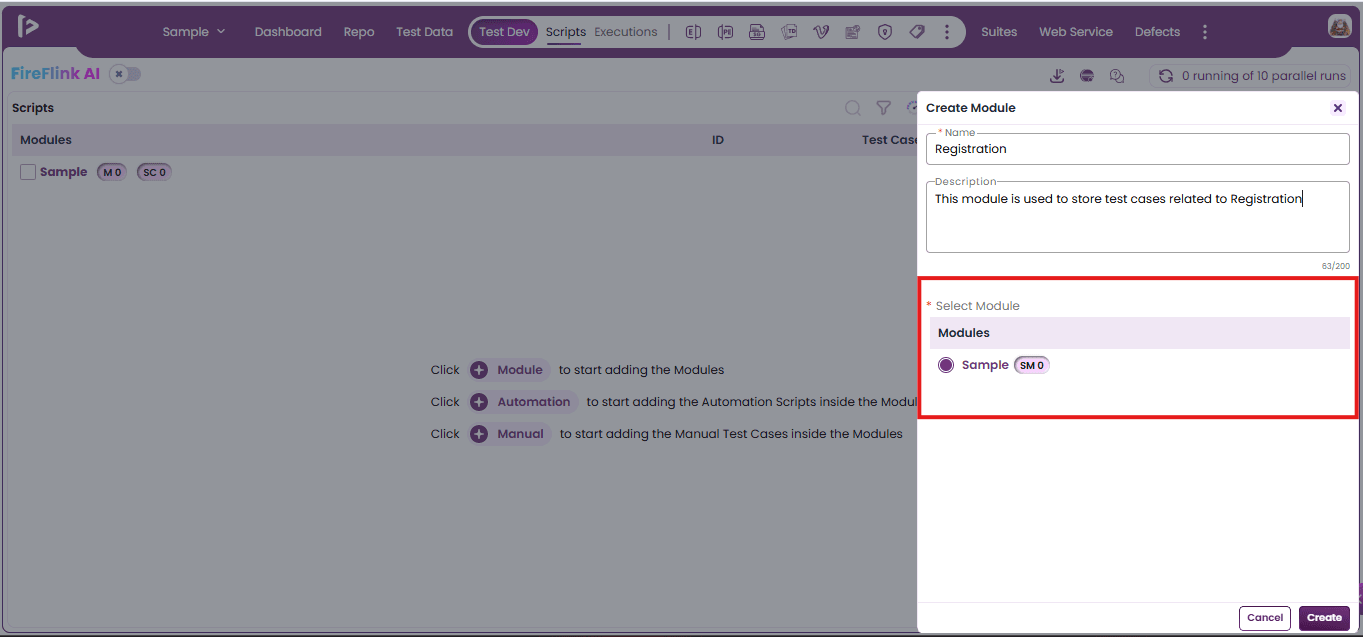This screenshot has height=637, width=1363.
Task: Open the tag labels icon
Action: coord(917,32)
